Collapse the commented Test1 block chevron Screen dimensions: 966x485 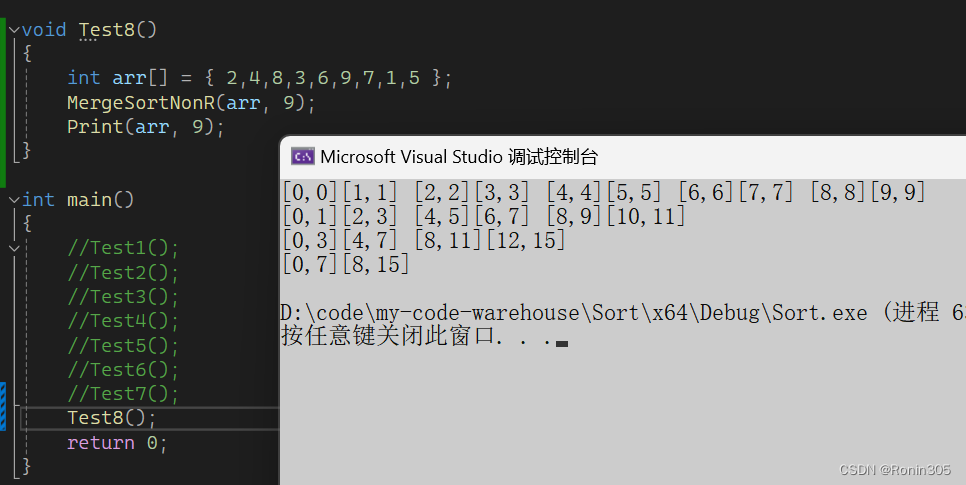14,248
